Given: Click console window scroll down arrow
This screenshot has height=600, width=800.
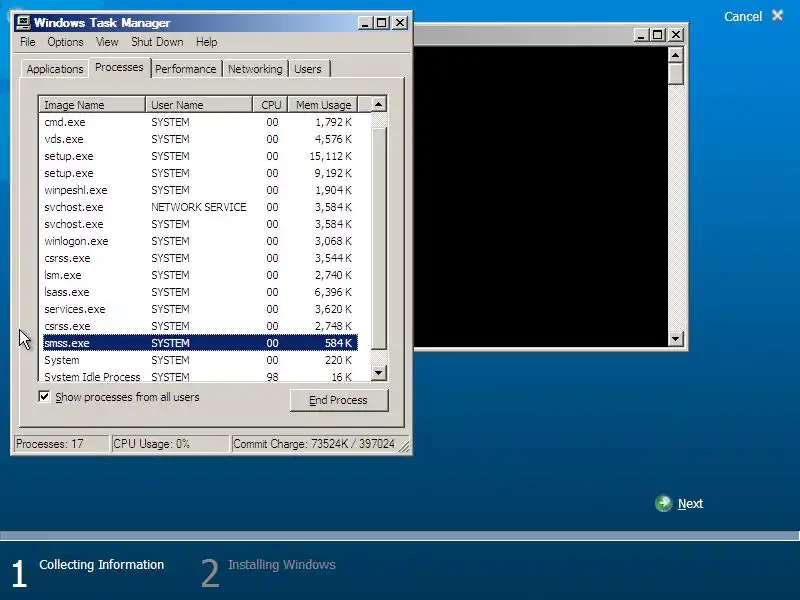Looking at the screenshot, I should pyautogui.click(x=676, y=338).
